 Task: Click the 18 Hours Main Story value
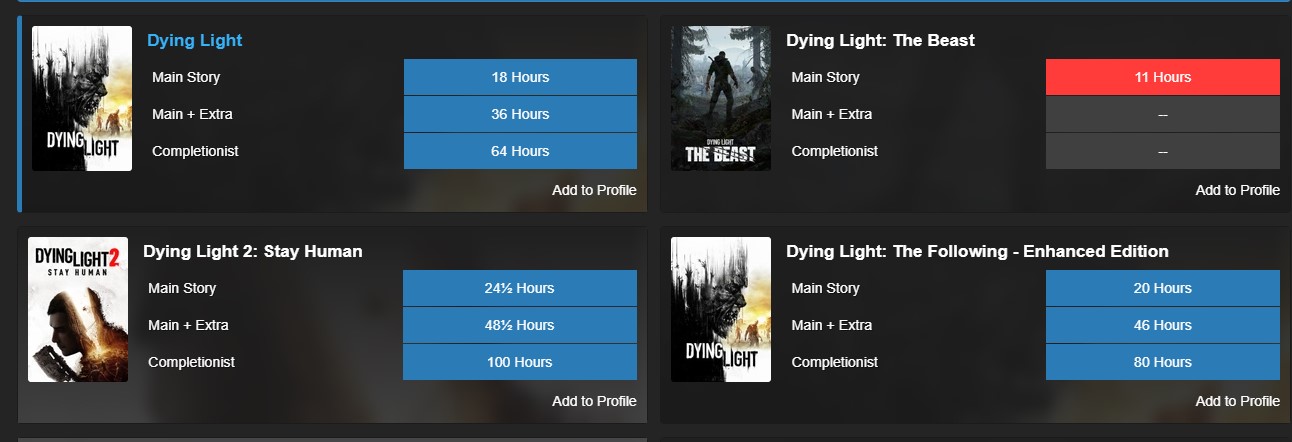pyautogui.click(x=520, y=77)
